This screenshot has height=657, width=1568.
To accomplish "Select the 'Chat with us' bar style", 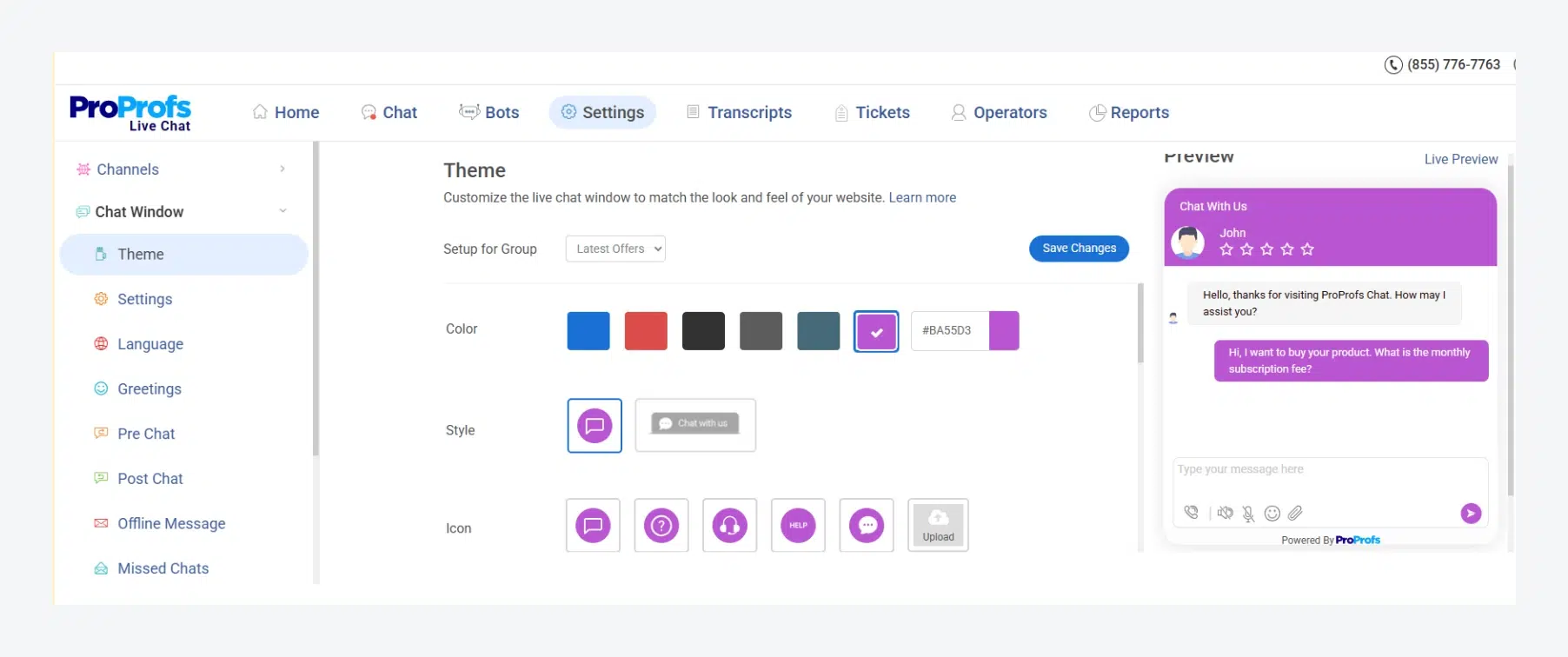I will tap(695, 425).
